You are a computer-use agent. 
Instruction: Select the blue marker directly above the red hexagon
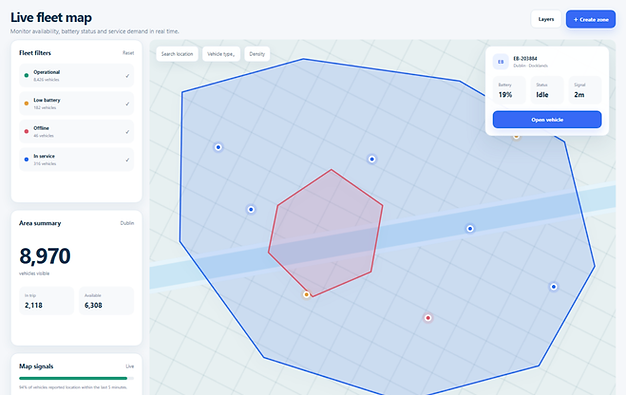pyautogui.click(x=372, y=159)
